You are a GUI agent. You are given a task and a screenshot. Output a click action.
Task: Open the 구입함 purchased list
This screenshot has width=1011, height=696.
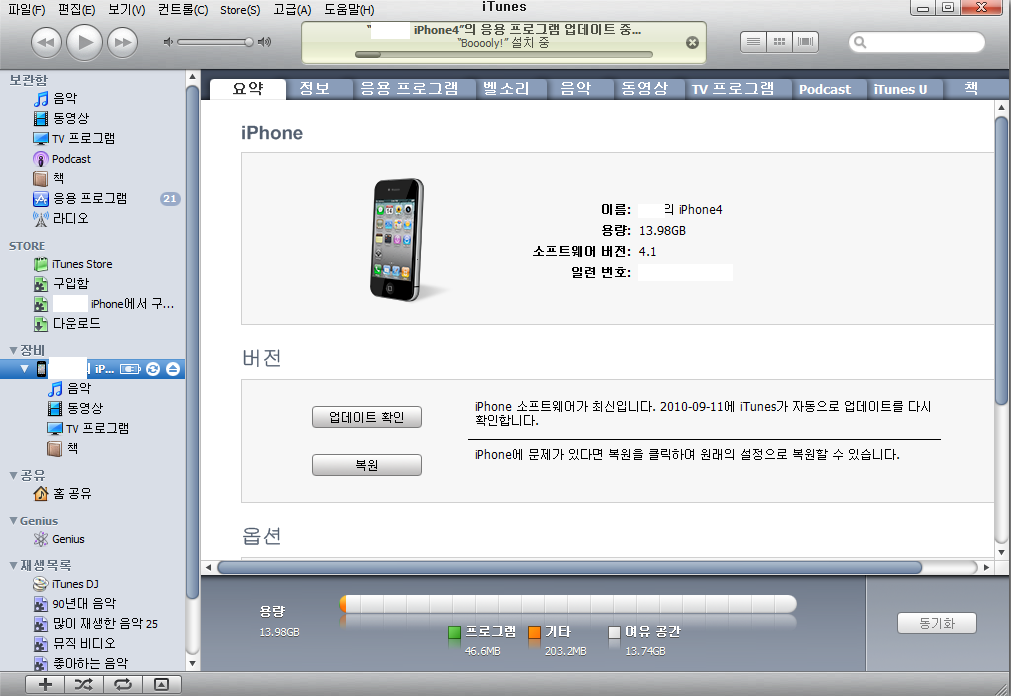pyautogui.click(x=61, y=283)
